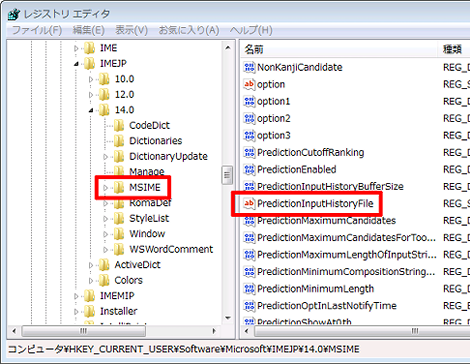This screenshot has height=364, width=470.
Task: Open the 表示(V) menu
Action: (131, 30)
